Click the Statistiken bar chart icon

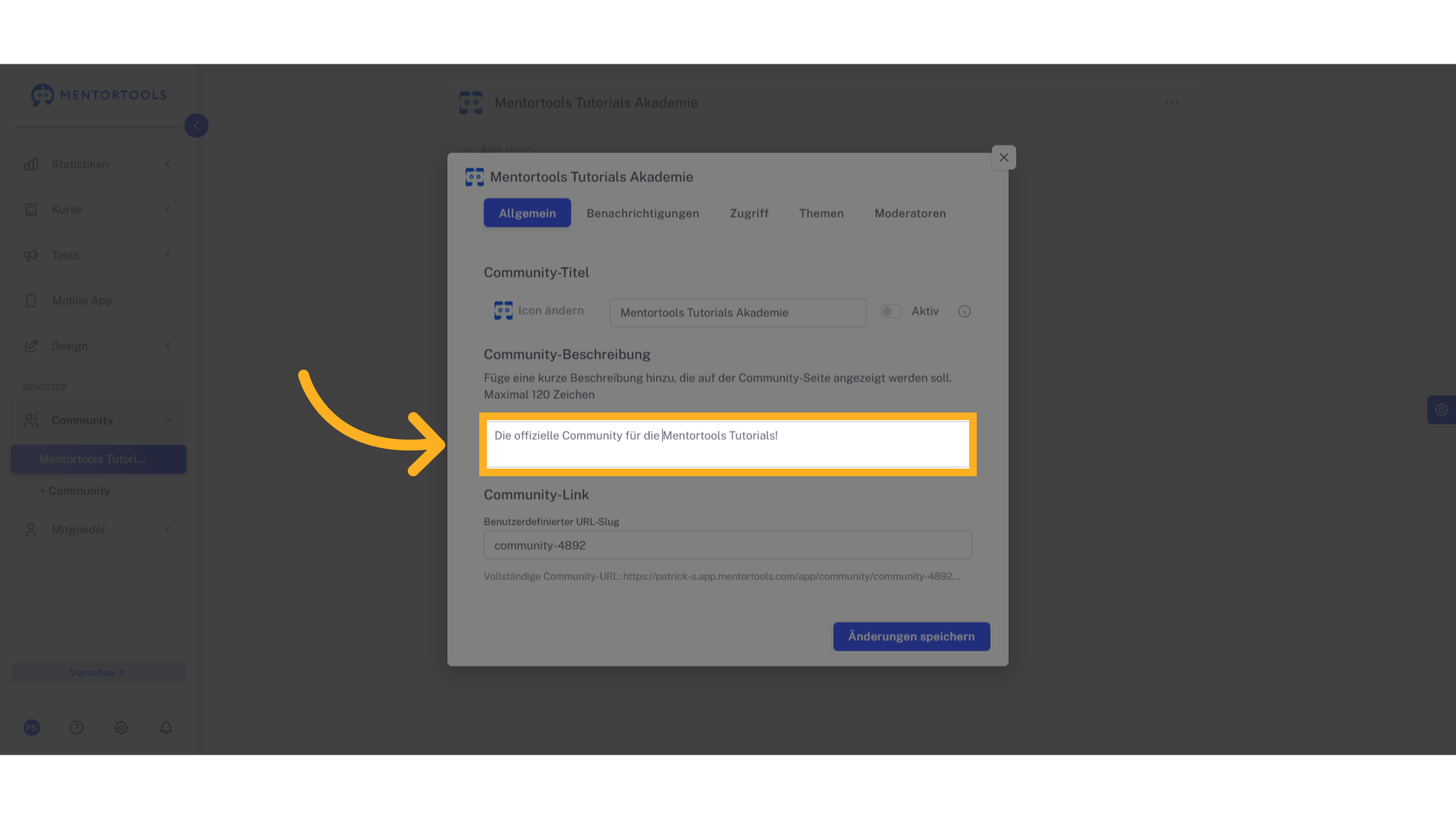point(31,165)
